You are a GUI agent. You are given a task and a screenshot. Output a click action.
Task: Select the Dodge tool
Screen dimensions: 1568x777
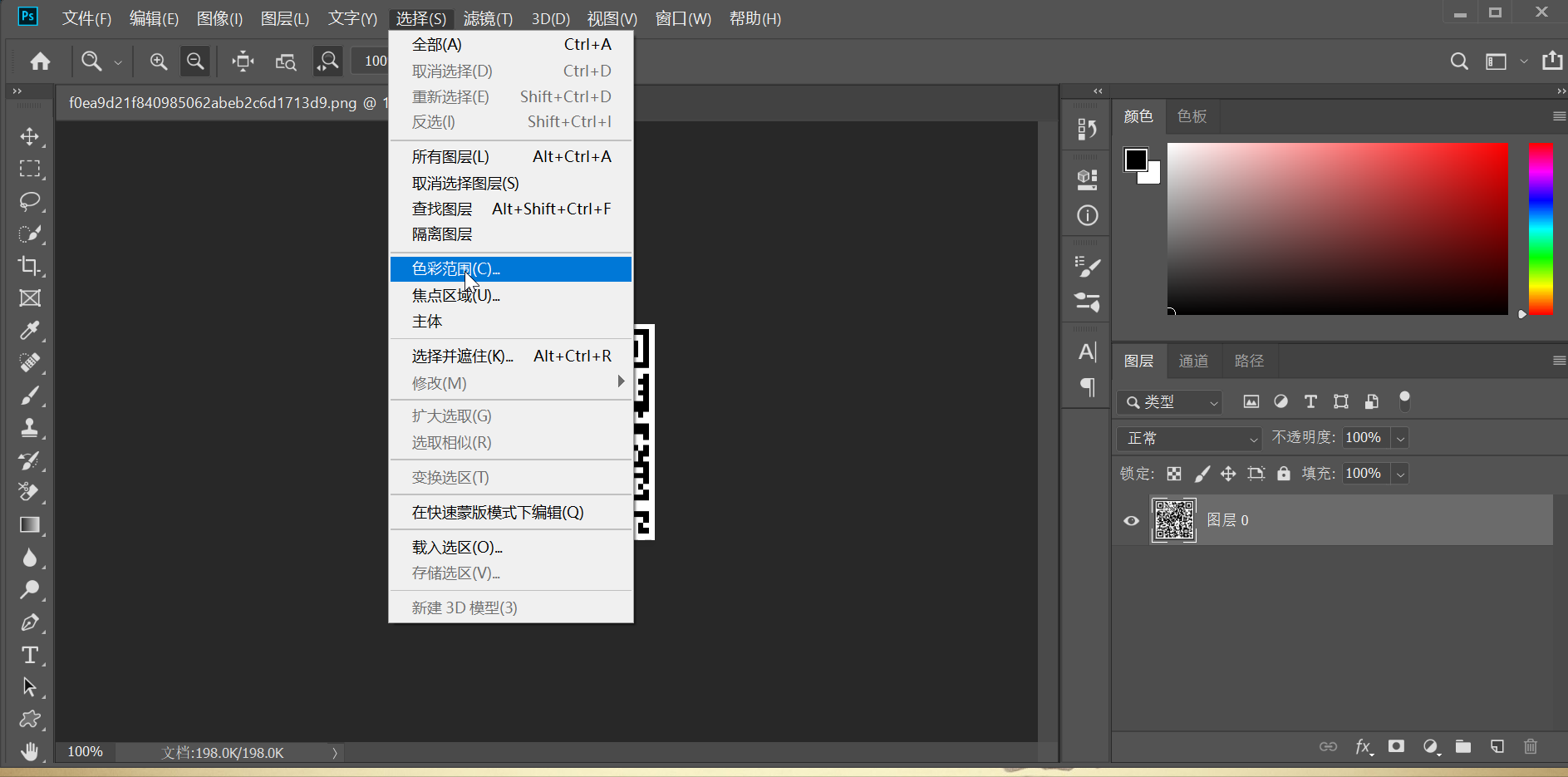pyautogui.click(x=30, y=590)
